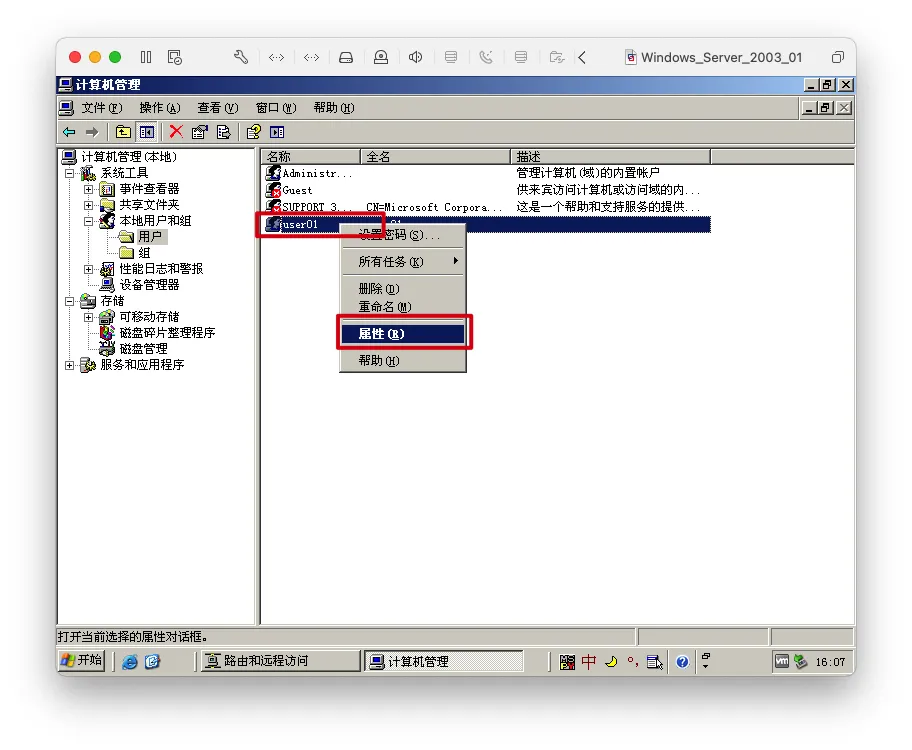Open the 操作(A) menu
This screenshot has height=750, width=912.
[x=159, y=108]
